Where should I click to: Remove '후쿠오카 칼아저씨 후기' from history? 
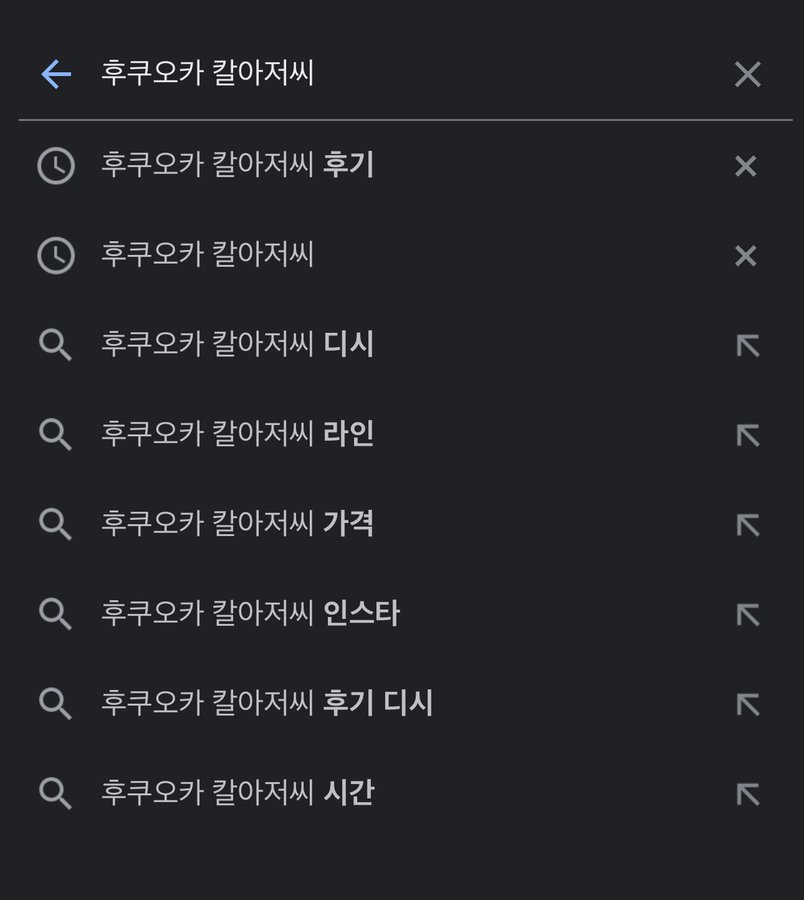click(745, 166)
